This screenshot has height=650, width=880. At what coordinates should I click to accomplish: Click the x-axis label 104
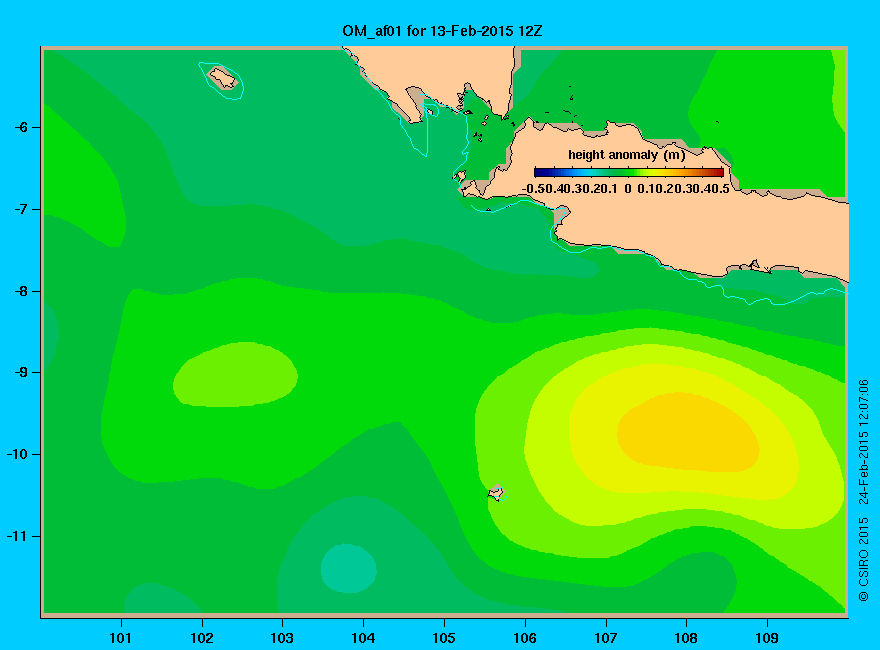[363, 638]
